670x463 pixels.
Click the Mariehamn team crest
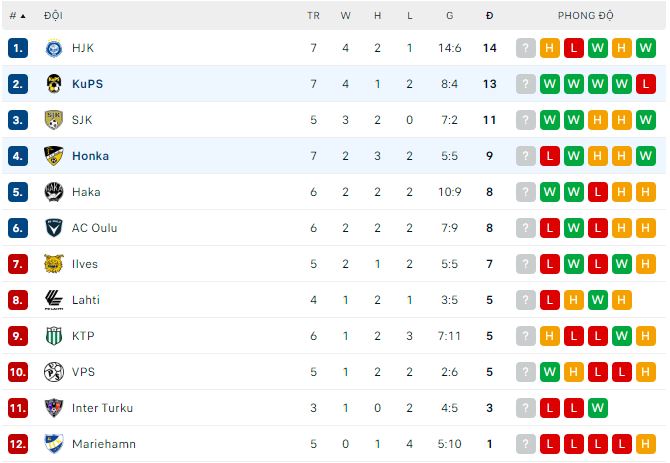(54, 444)
